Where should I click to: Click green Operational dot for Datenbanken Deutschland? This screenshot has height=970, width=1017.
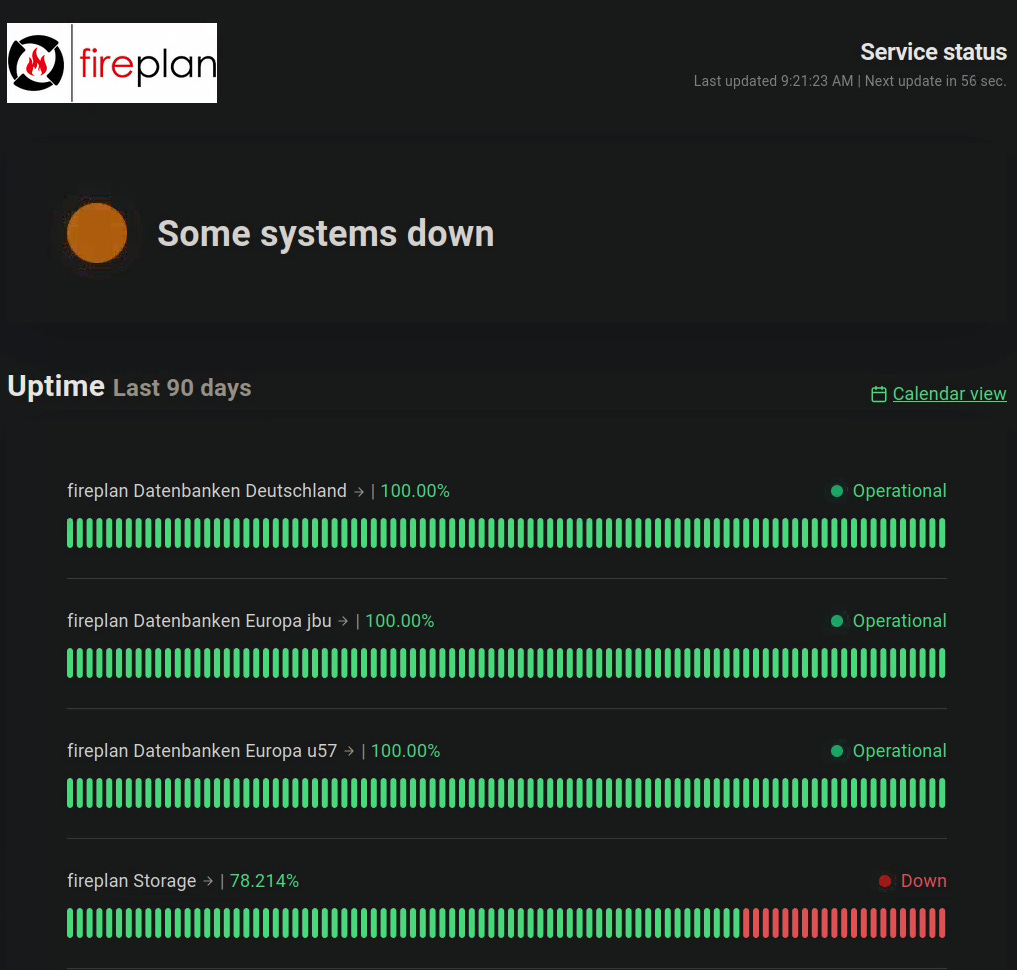(x=837, y=491)
